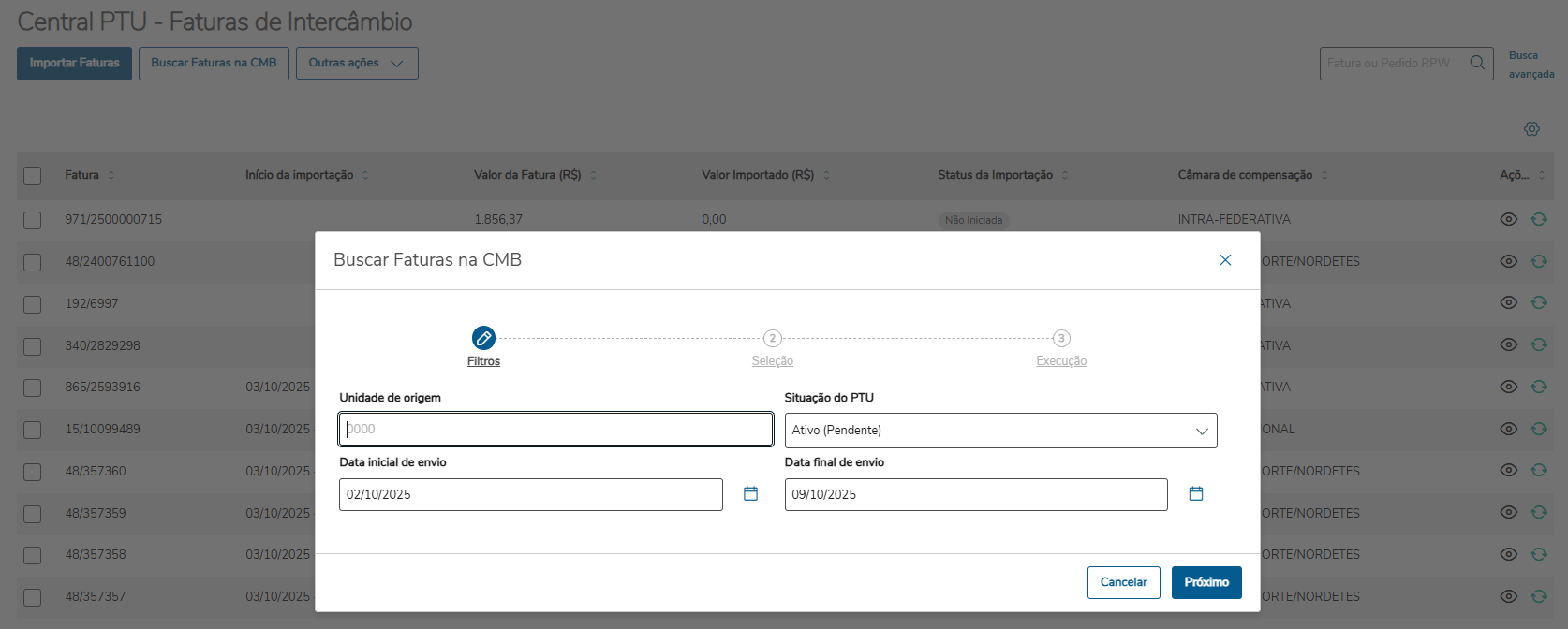Sort by the Fatura column
This screenshot has width=1568, height=629.
[x=111, y=175]
